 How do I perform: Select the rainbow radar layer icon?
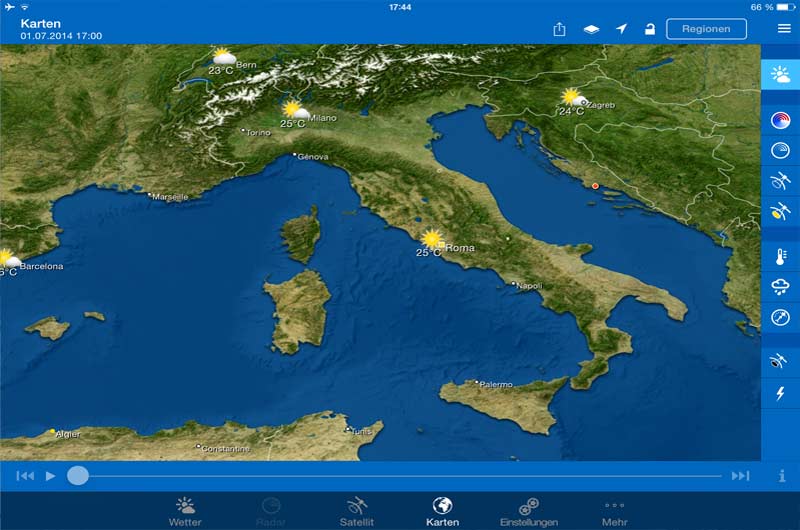coord(780,121)
